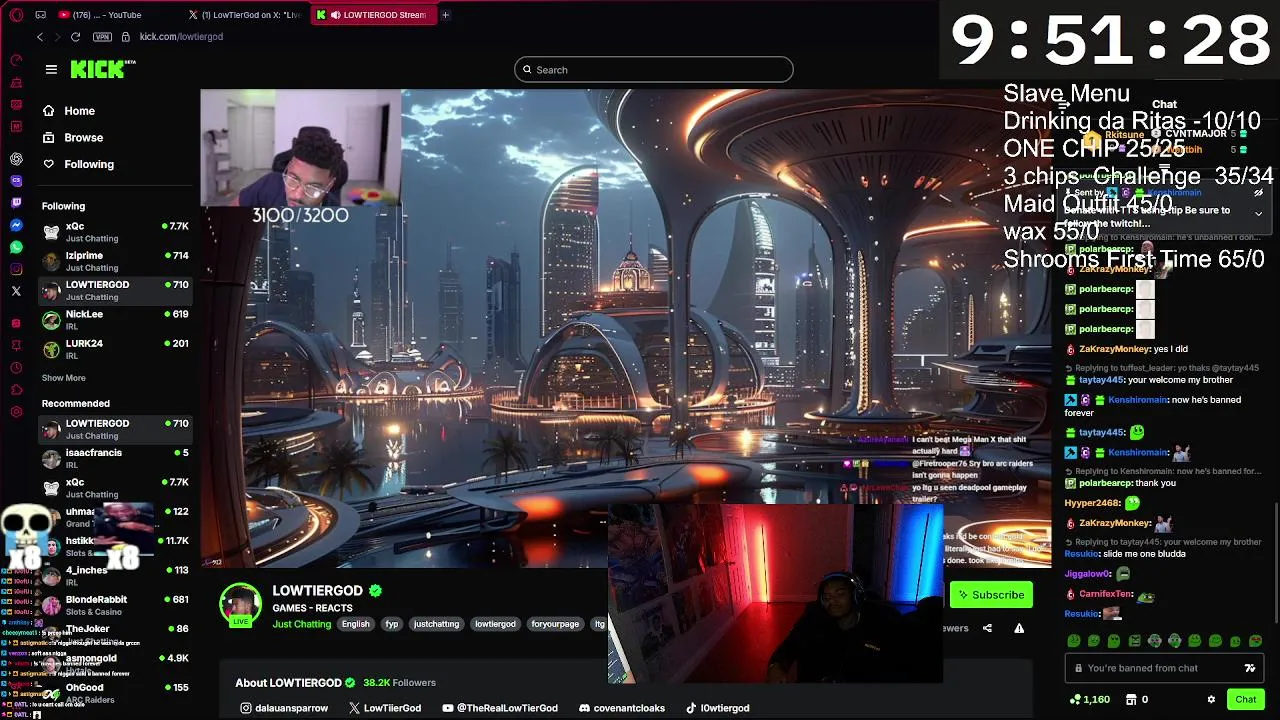Toggle the VPN badge in address bar
The width and height of the screenshot is (1280, 720).
click(x=102, y=37)
